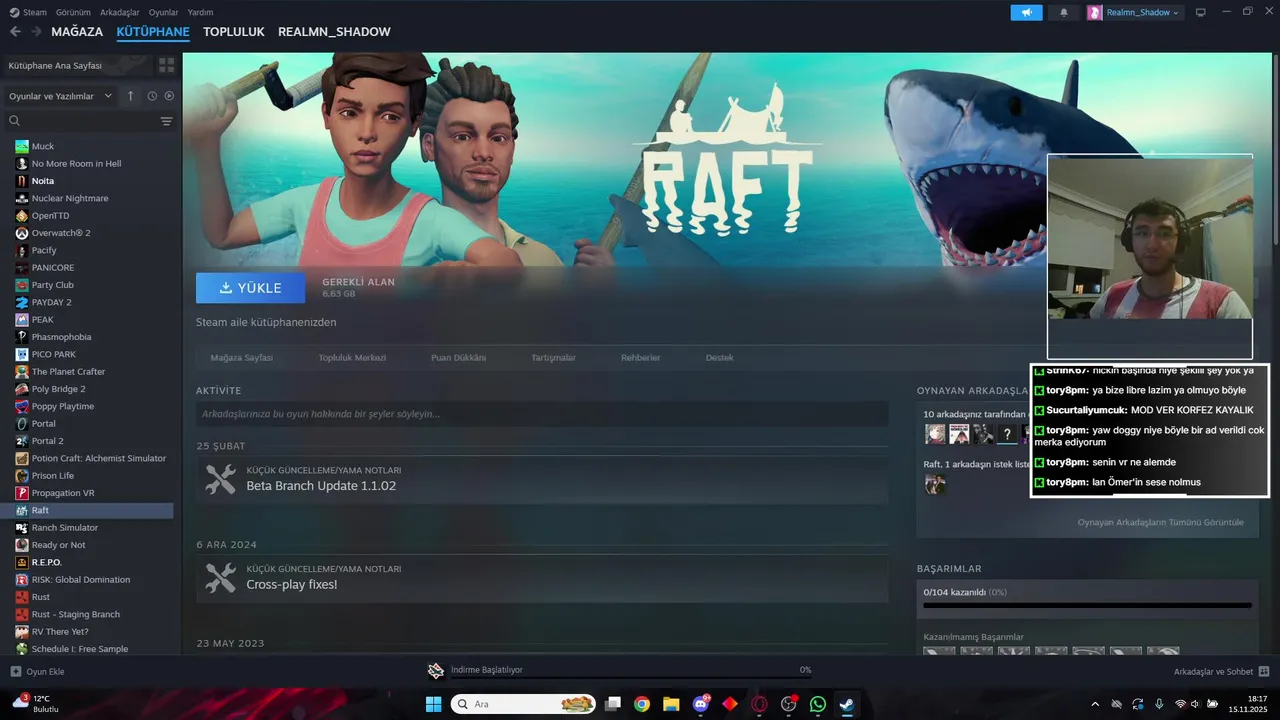The image size is (1280, 720).
Task: Click the Propagation VR game icon
Action: [x=22, y=493]
